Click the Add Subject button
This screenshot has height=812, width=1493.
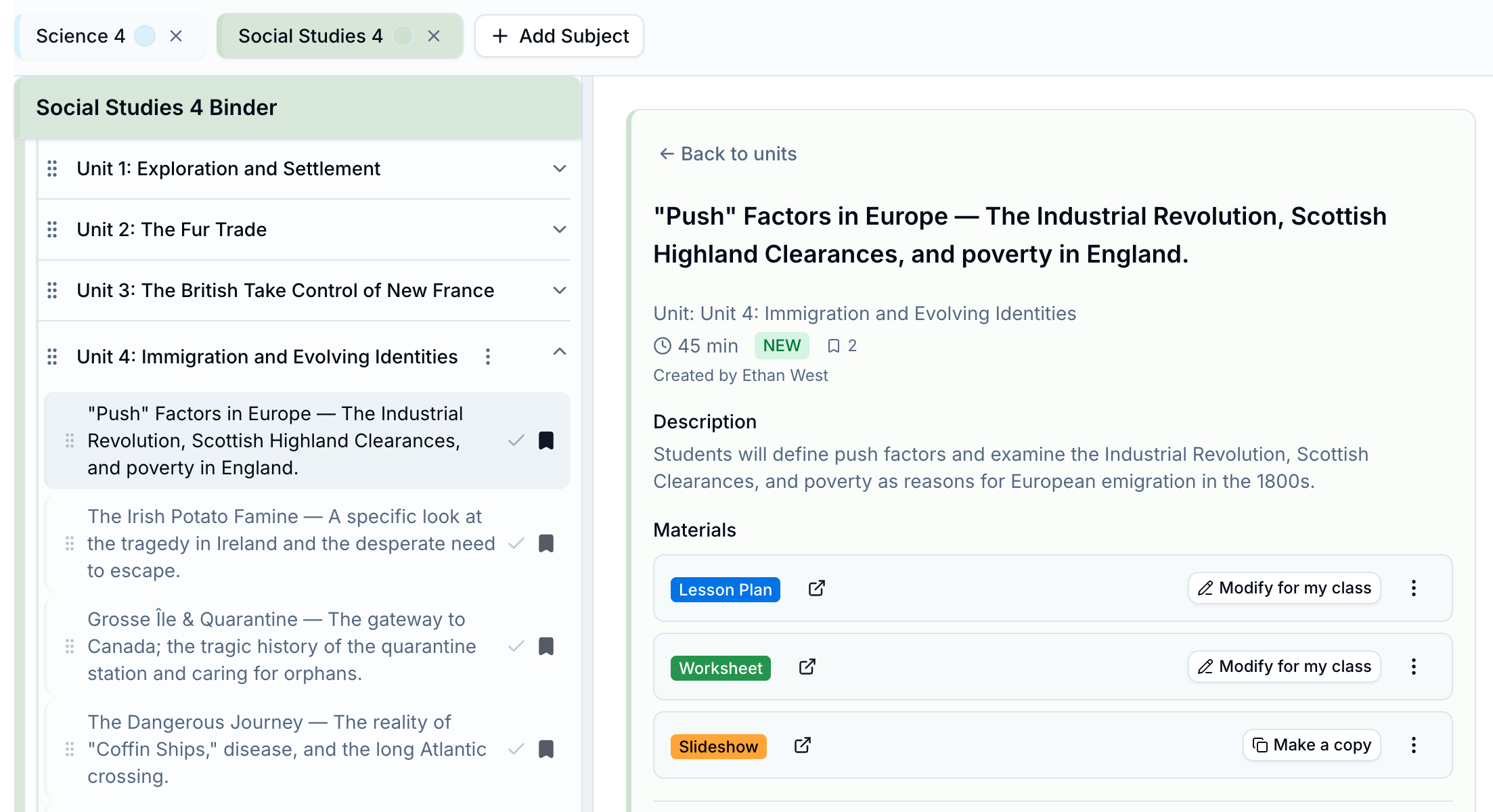pos(560,36)
